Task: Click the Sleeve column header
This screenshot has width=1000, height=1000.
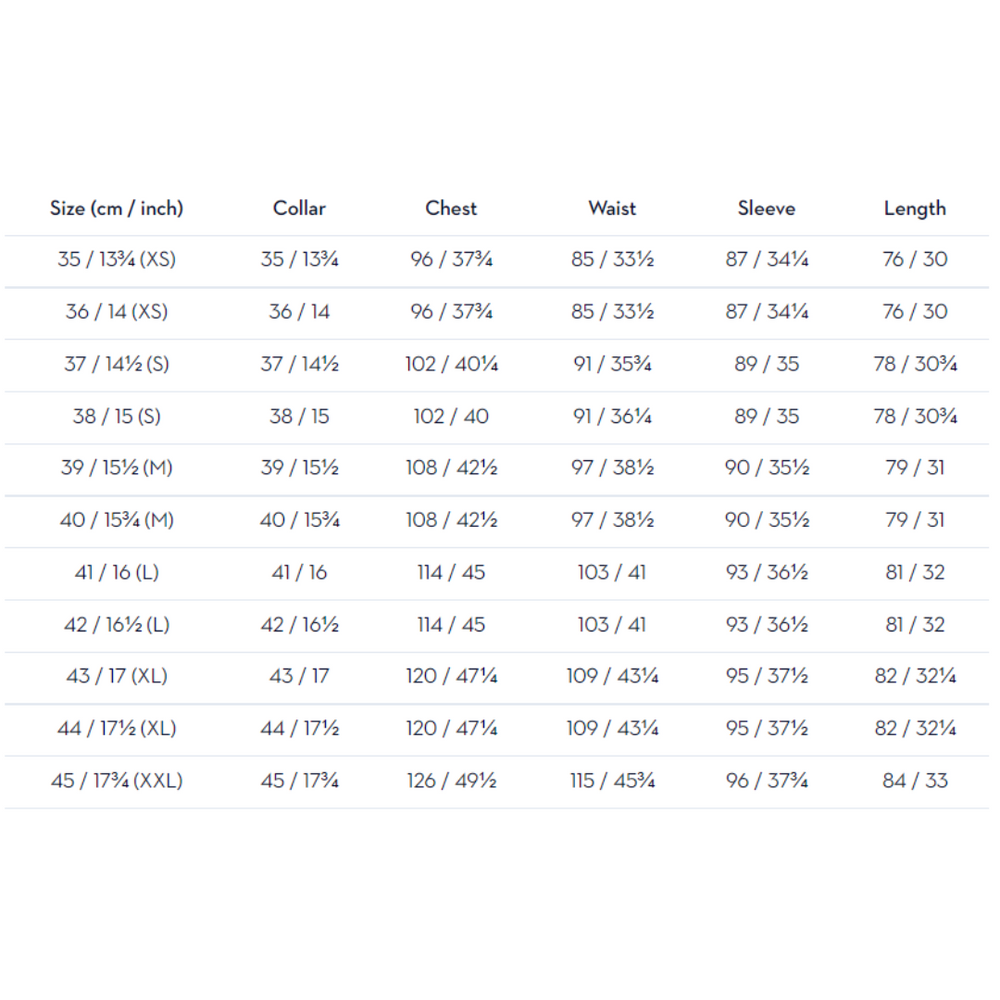Action: (767, 209)
